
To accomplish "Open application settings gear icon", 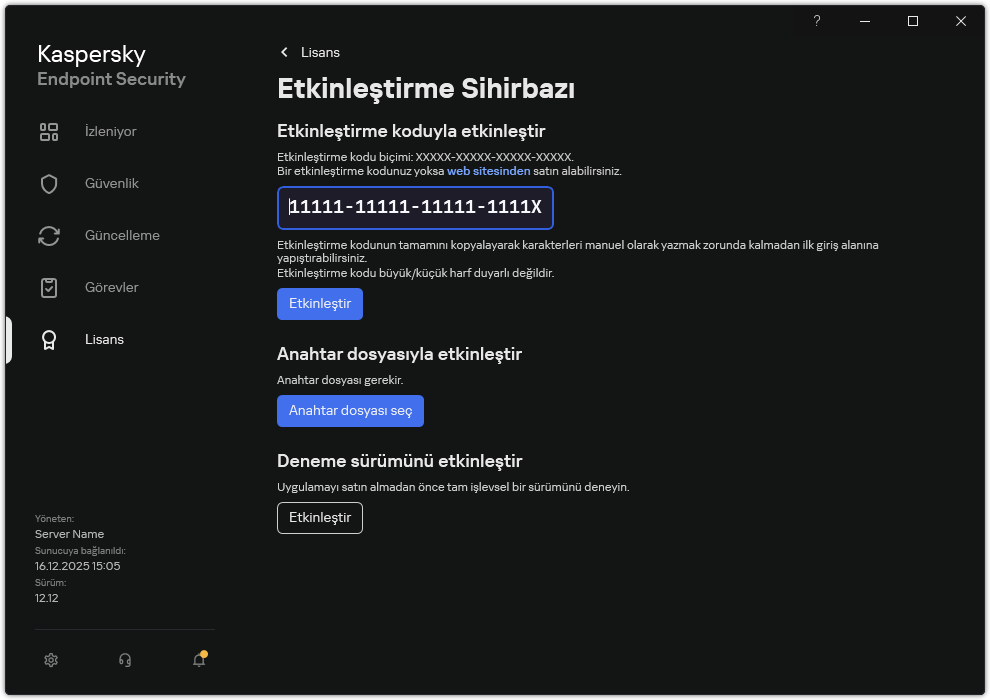I will point(51,660).
